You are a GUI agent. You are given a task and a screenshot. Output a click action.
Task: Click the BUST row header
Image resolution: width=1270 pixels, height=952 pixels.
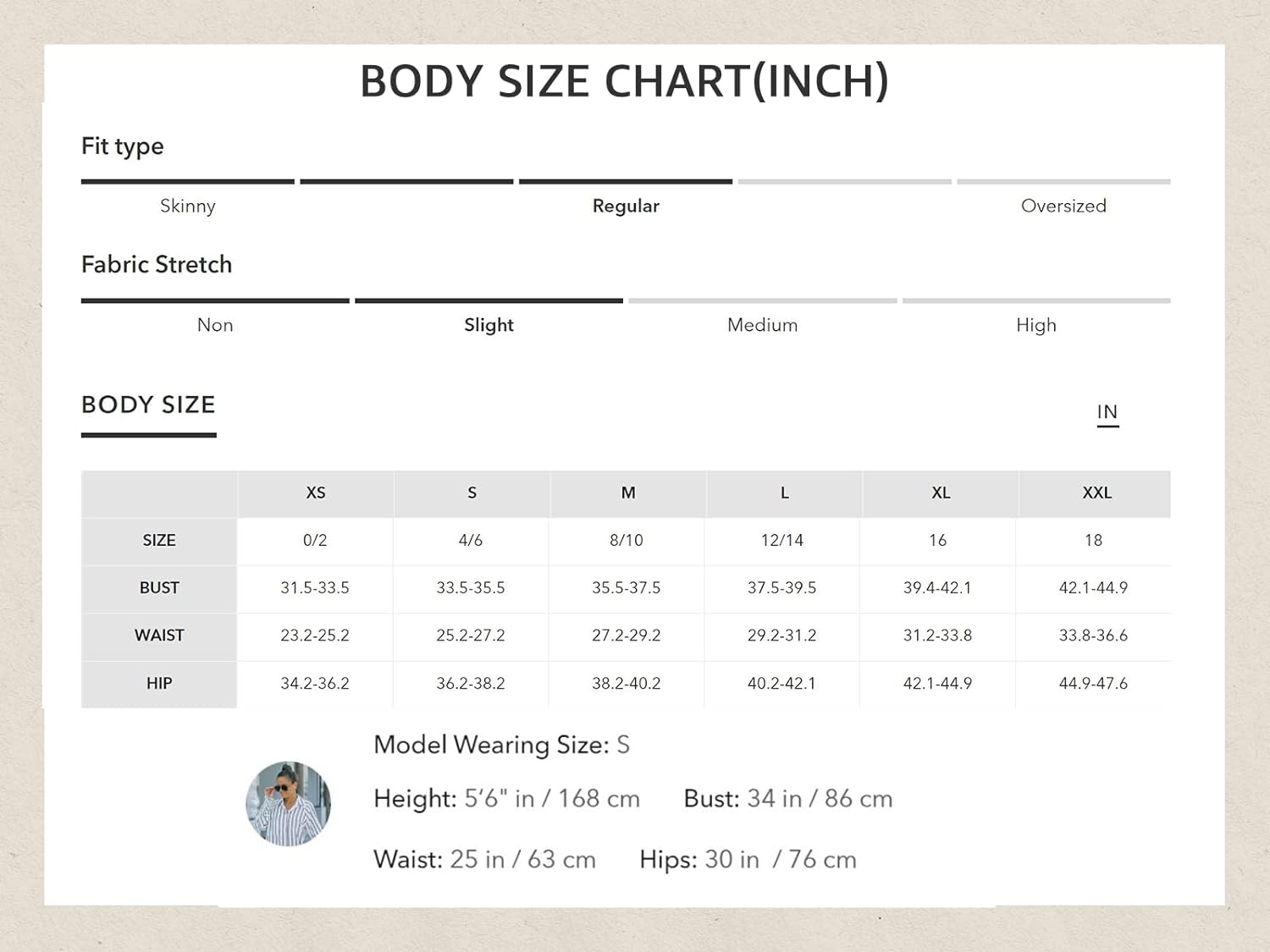[x=159, y=588]
